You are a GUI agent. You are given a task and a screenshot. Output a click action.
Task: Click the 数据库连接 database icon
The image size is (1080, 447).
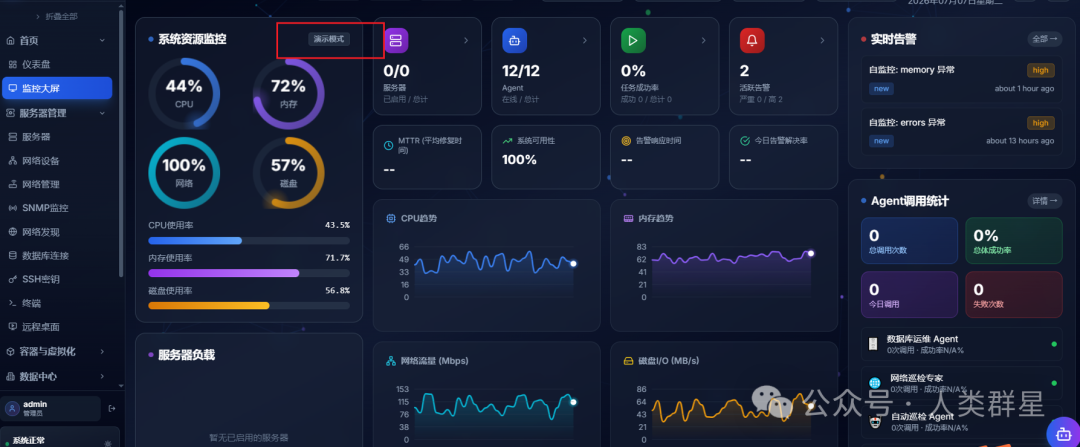point(12,256)
